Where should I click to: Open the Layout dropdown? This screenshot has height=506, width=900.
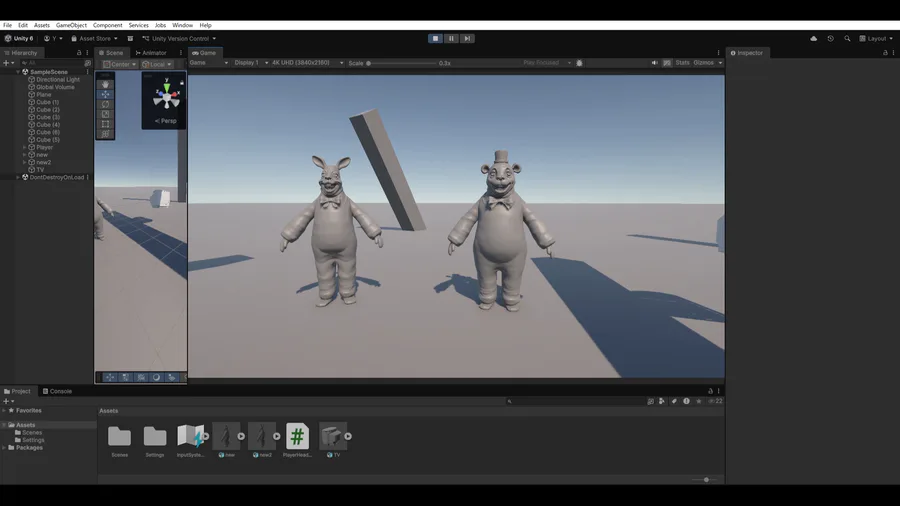tap(876, 38)
